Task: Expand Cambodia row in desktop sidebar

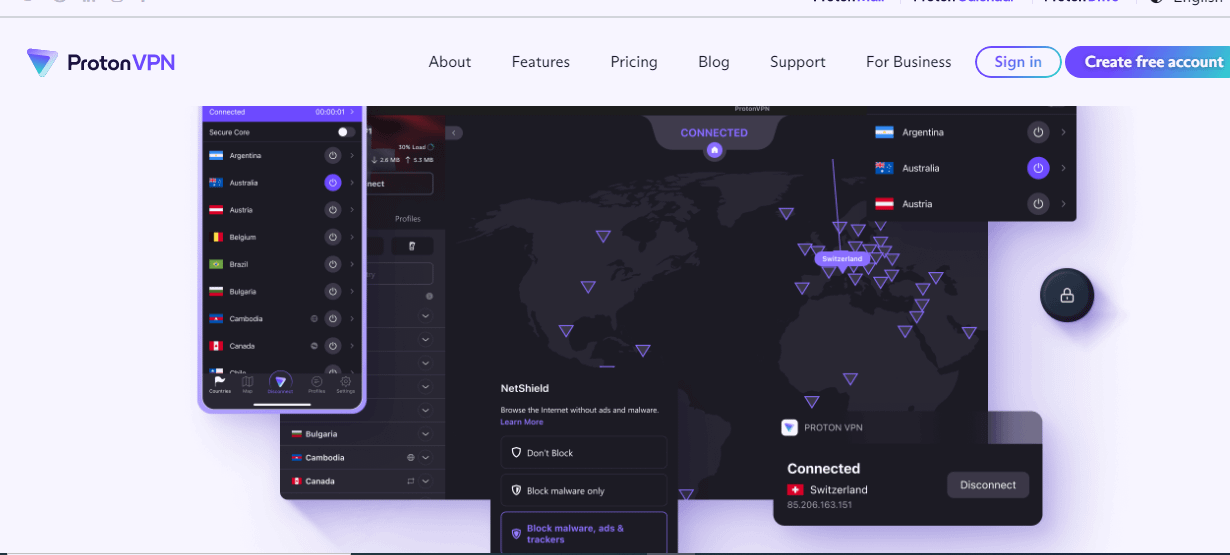Action: click(x=425, y=457)
